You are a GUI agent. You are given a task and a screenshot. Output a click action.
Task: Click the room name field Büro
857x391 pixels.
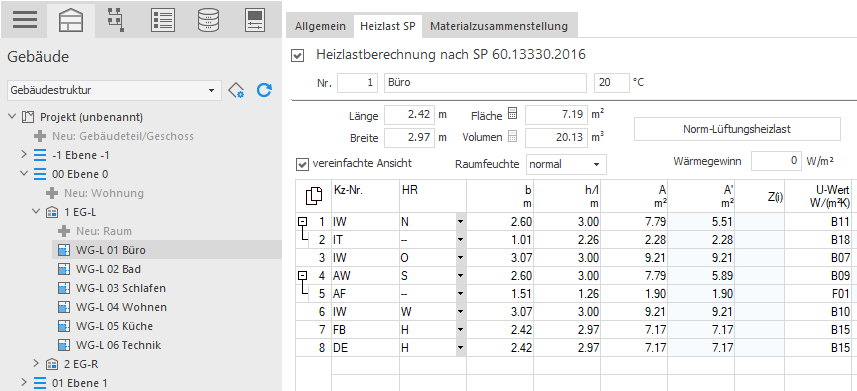[x=485, y=83]
